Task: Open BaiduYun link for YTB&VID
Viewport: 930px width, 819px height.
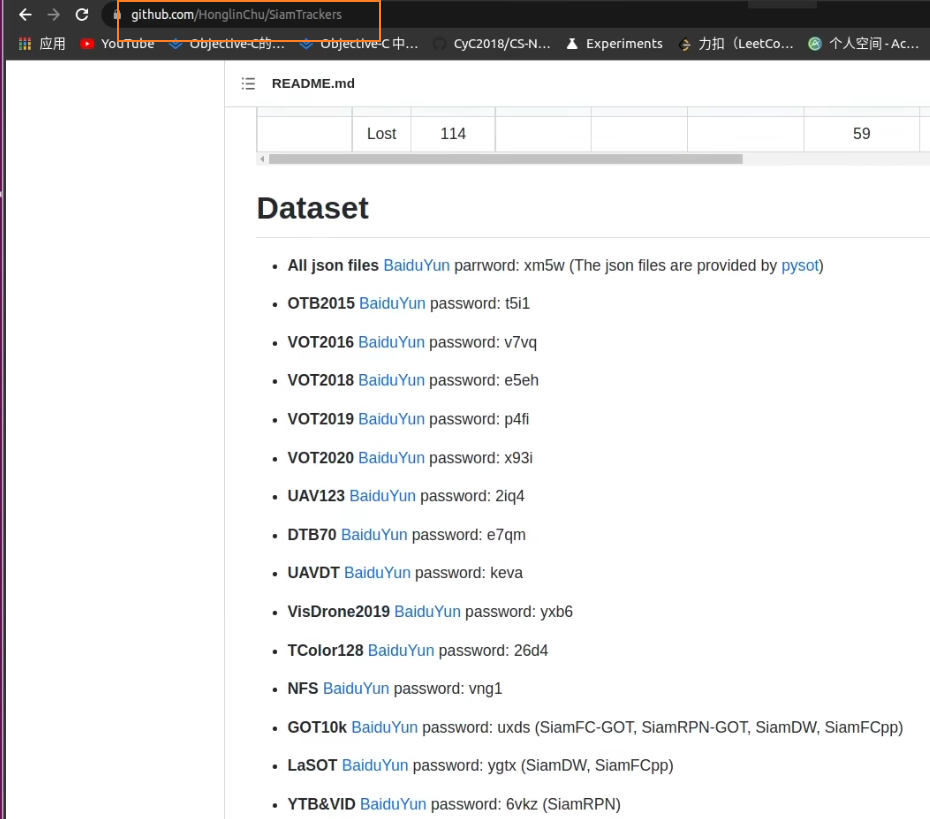Action: [x=393, y=804]
